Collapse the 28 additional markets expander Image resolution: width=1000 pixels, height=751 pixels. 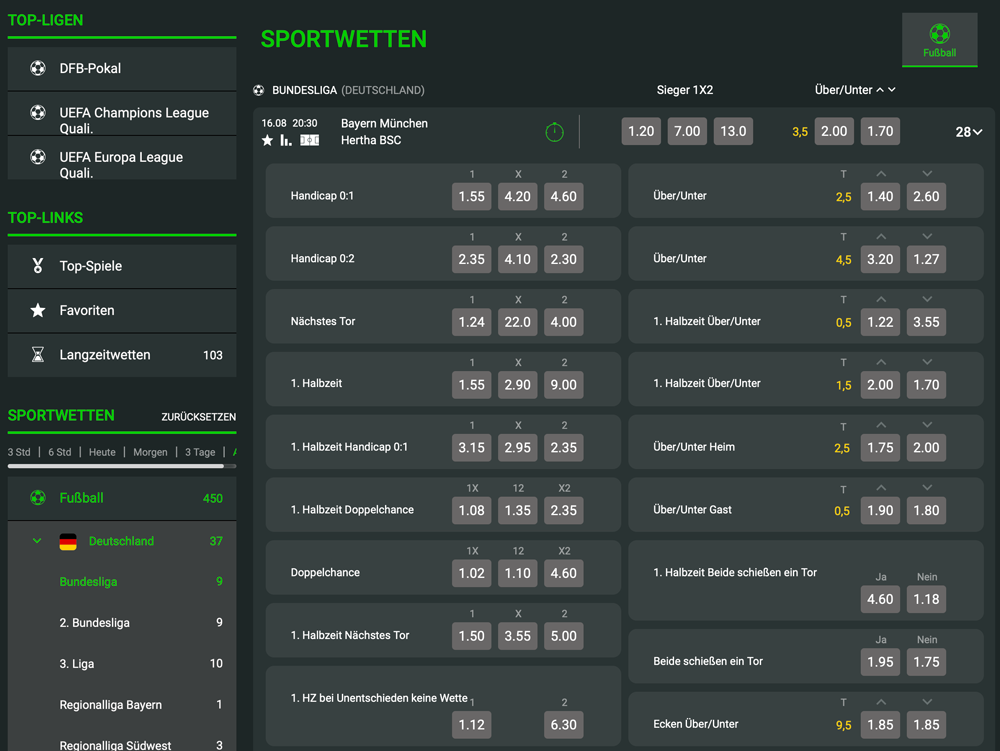tap(968, 132)
